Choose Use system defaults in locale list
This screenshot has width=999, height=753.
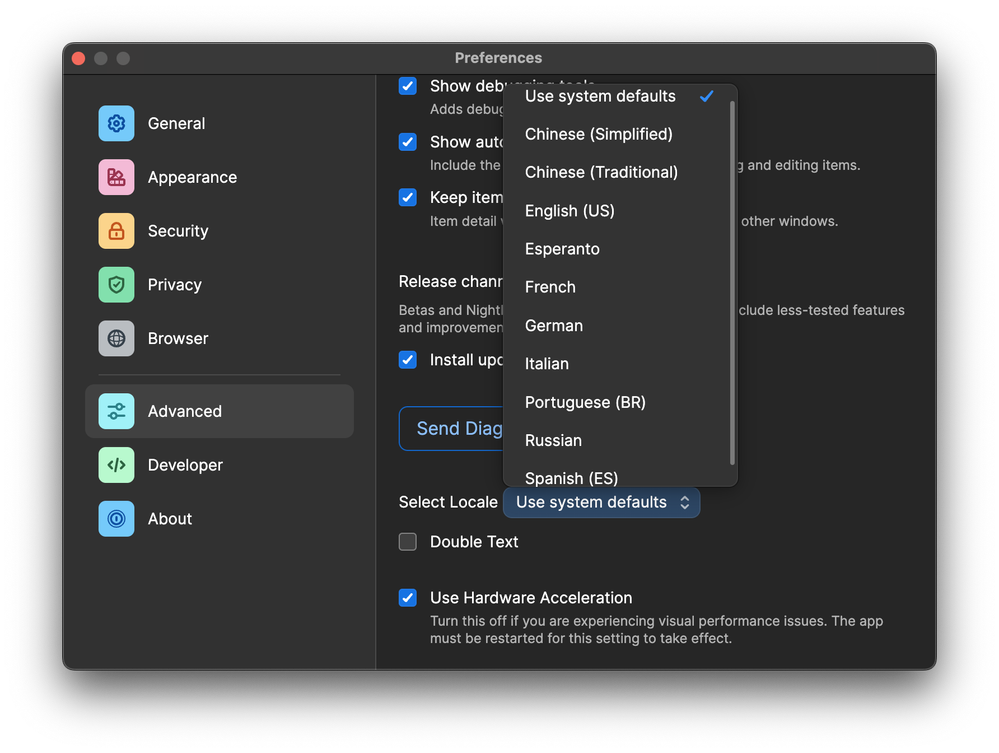point(600,96)
